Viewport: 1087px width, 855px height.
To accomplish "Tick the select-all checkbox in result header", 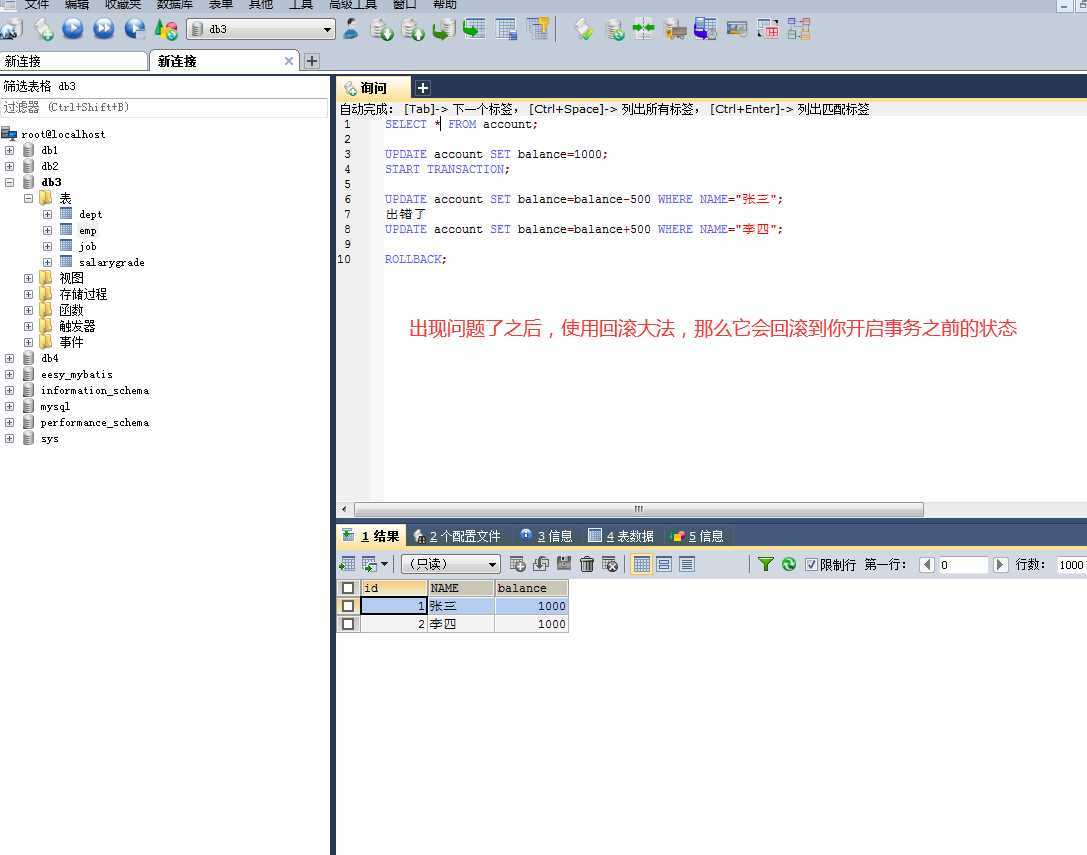I will (348, 588).
